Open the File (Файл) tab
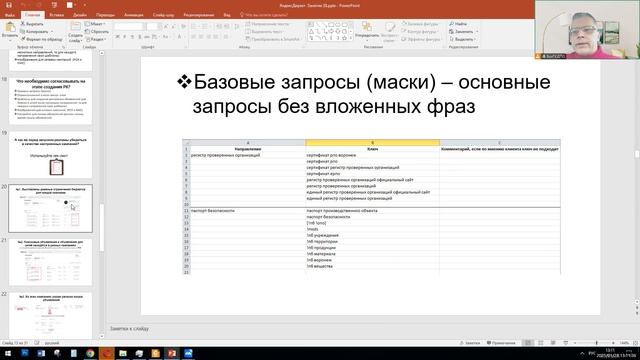The height and width of the screenshot is (360, 640). (9, 15)
